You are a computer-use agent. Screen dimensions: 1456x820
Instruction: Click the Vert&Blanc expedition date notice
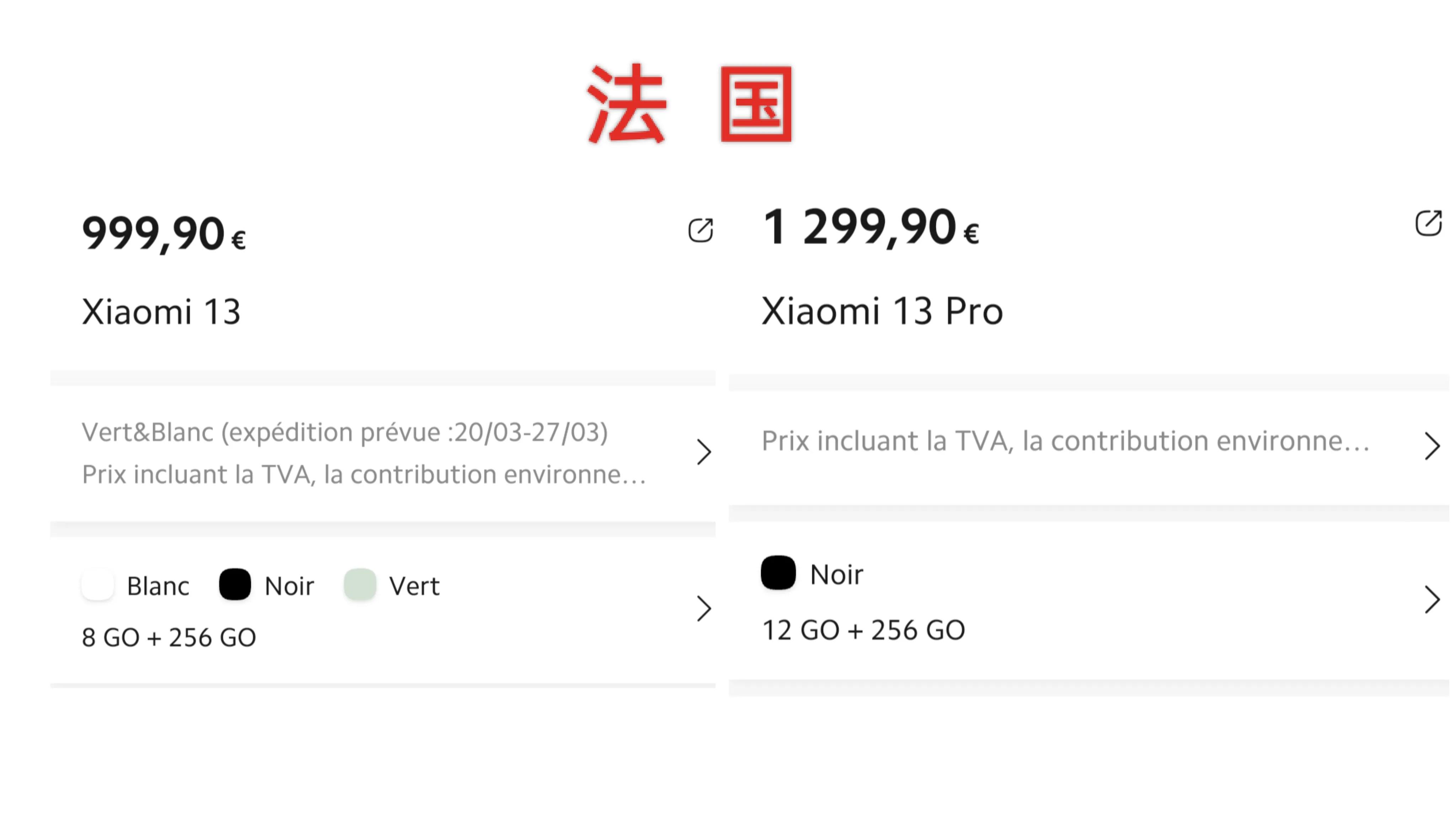pyautogui.click(x=346, y=432)
